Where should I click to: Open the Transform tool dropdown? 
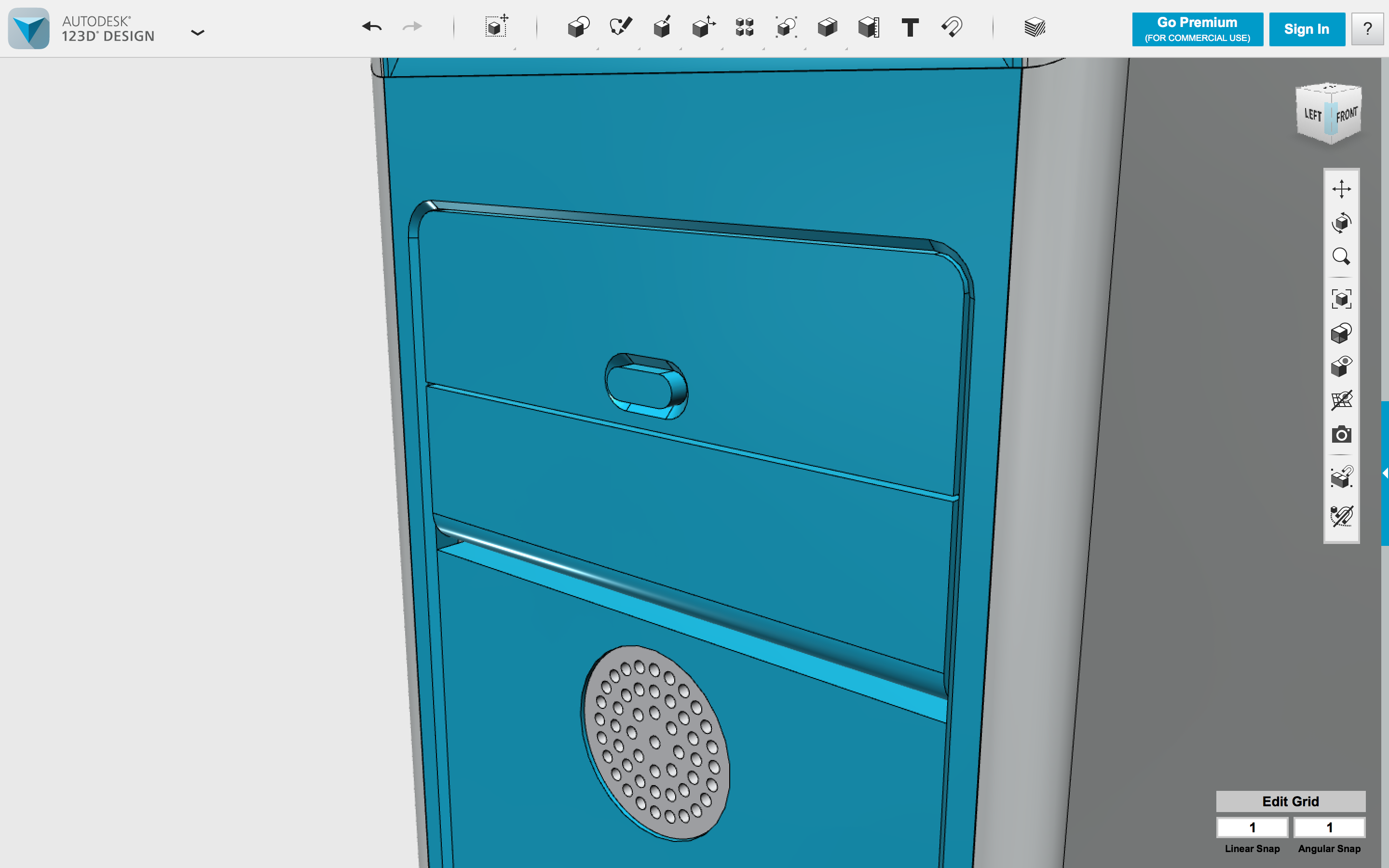496,27
